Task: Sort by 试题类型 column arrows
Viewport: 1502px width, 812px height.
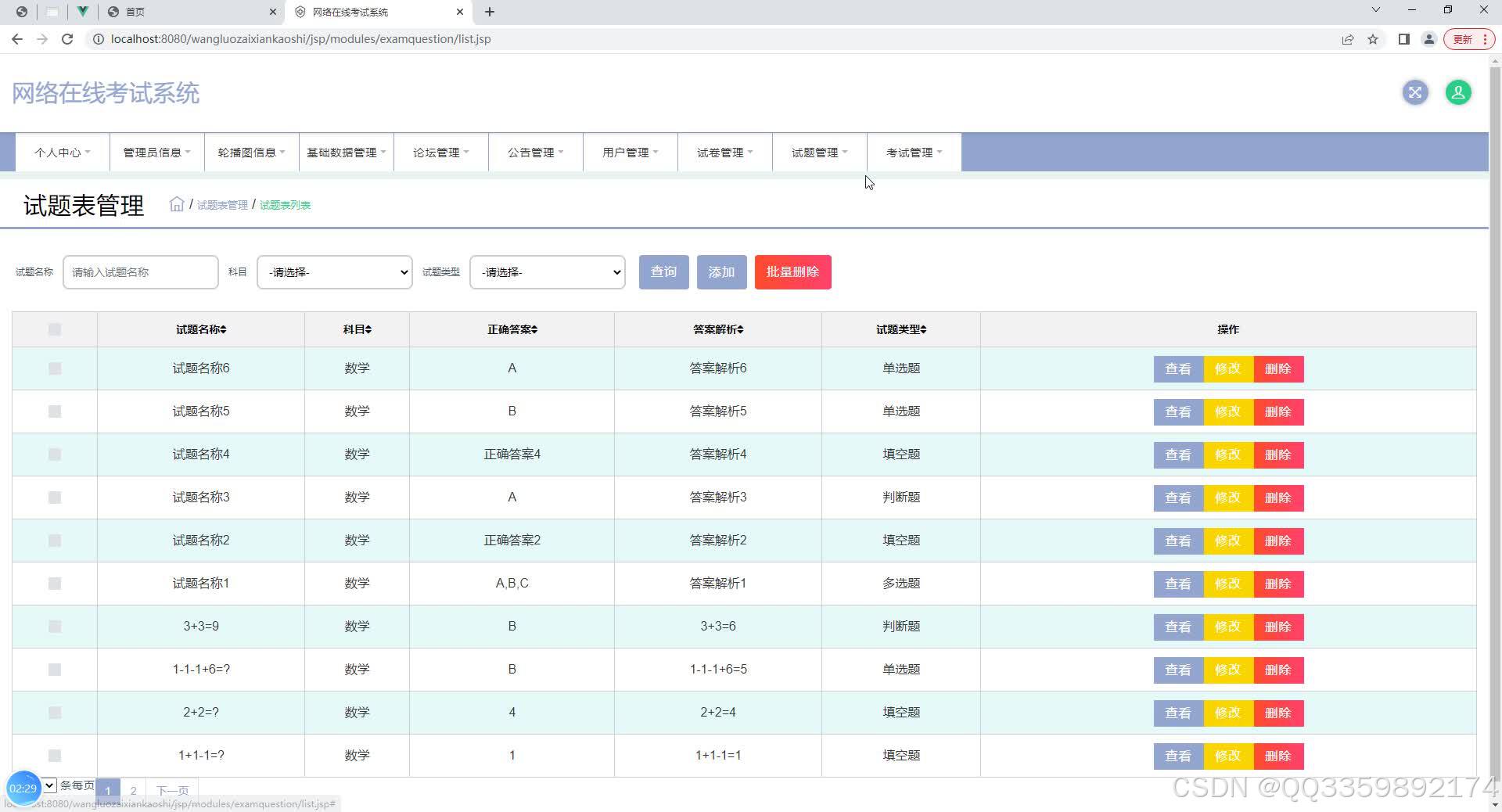Action: (923, 329)
